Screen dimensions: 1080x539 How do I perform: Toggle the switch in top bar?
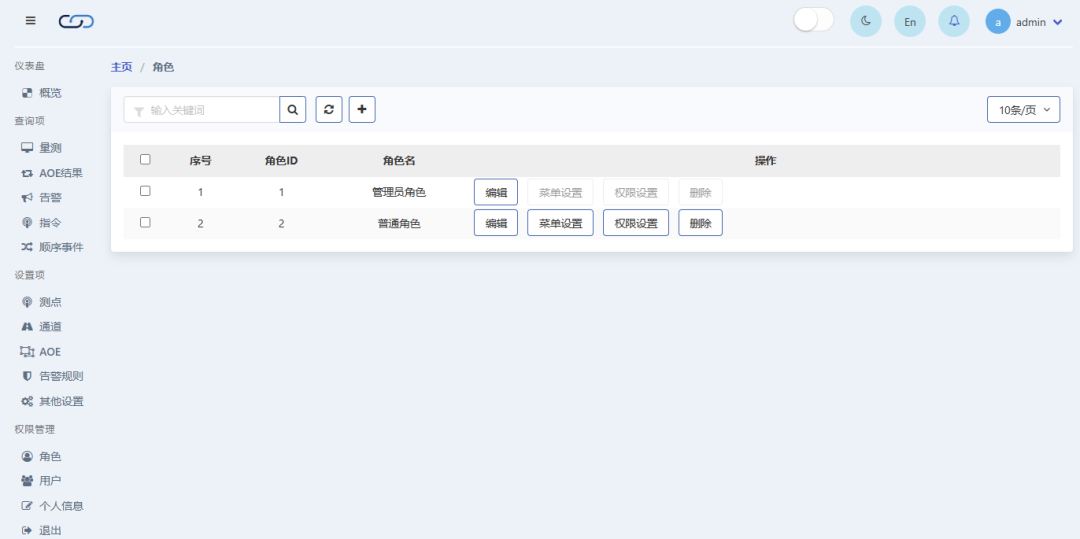813,20
